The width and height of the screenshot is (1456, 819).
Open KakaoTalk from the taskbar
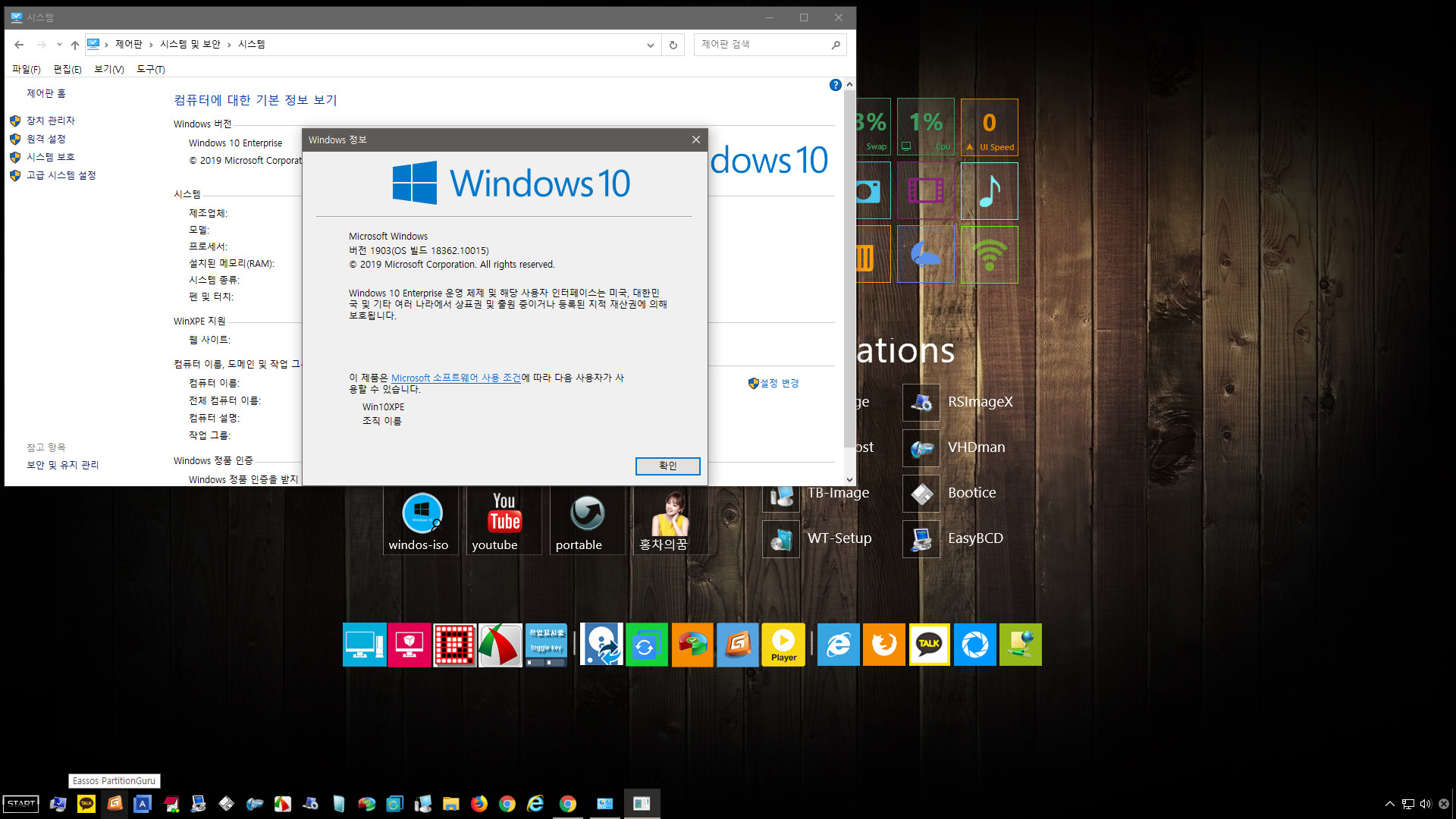[x=86, y=804]
